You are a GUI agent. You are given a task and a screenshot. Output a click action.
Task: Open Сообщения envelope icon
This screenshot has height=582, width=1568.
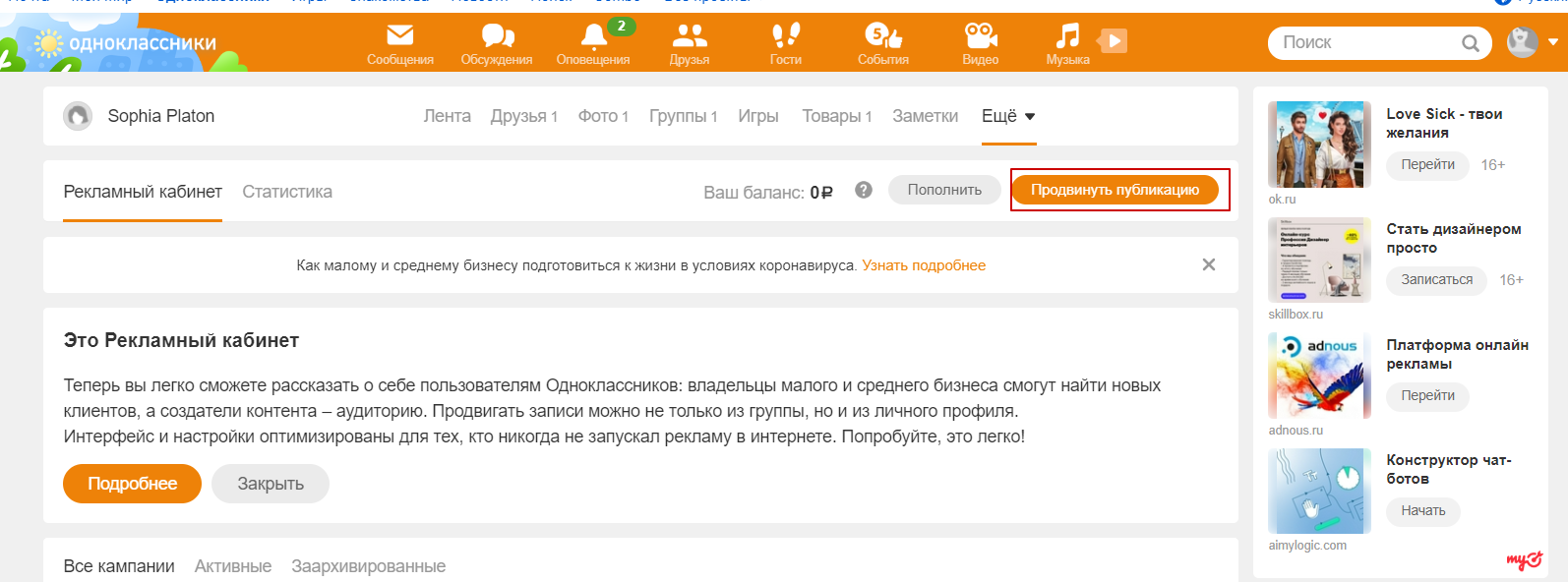click(x=399, y=36)
